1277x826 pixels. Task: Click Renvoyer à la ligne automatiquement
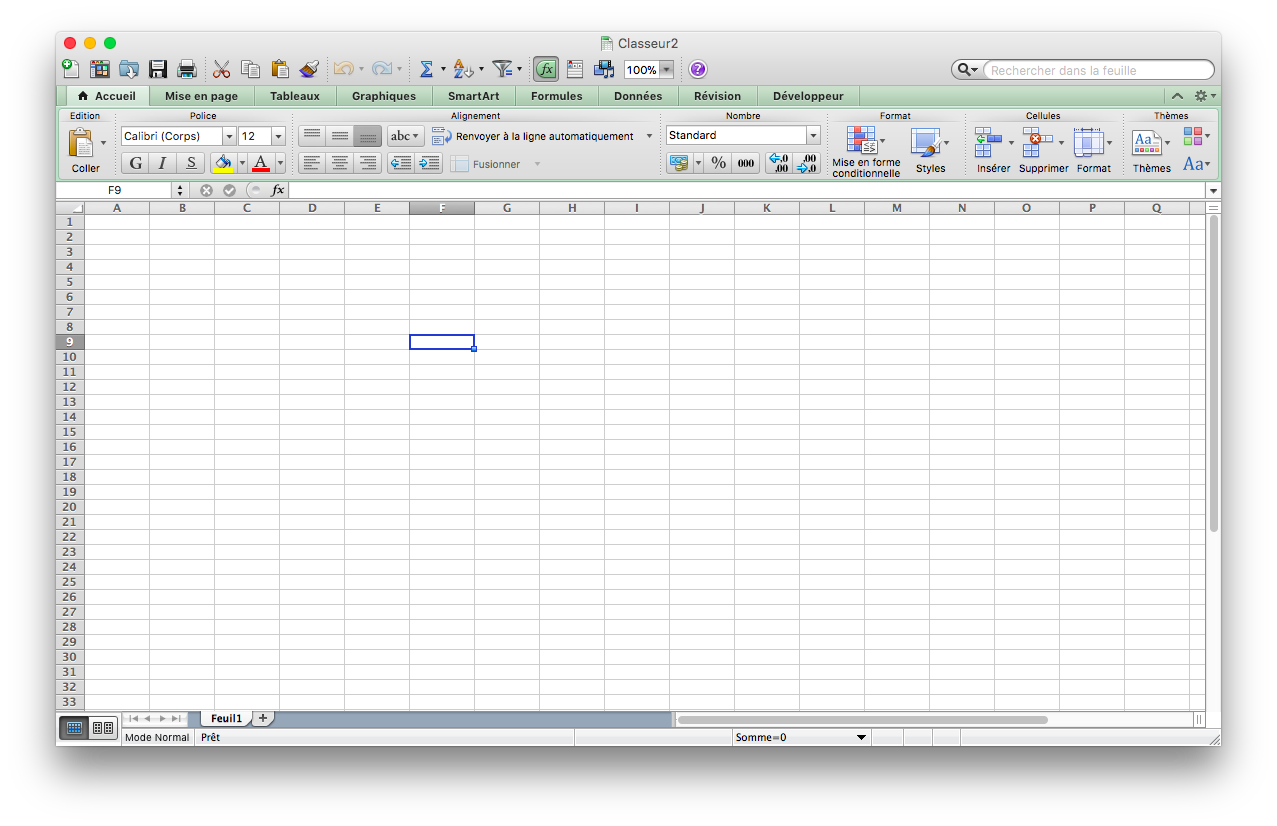click(x=534, y=137)
